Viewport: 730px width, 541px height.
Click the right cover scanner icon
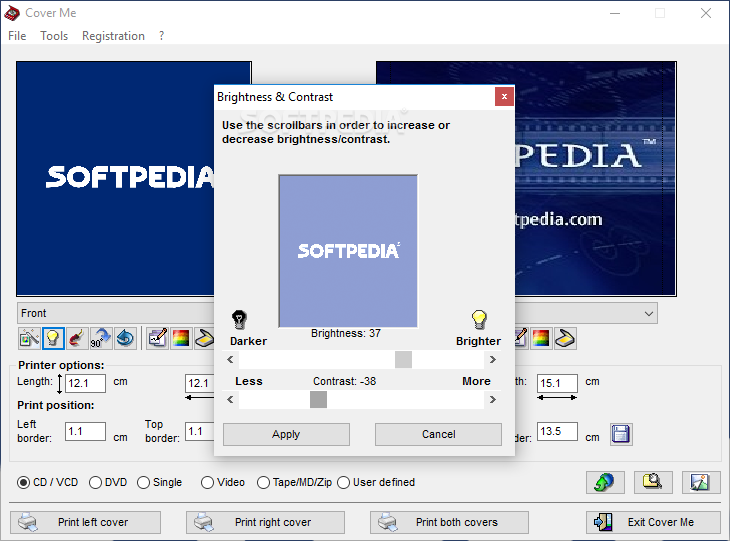tap(565, 338)
